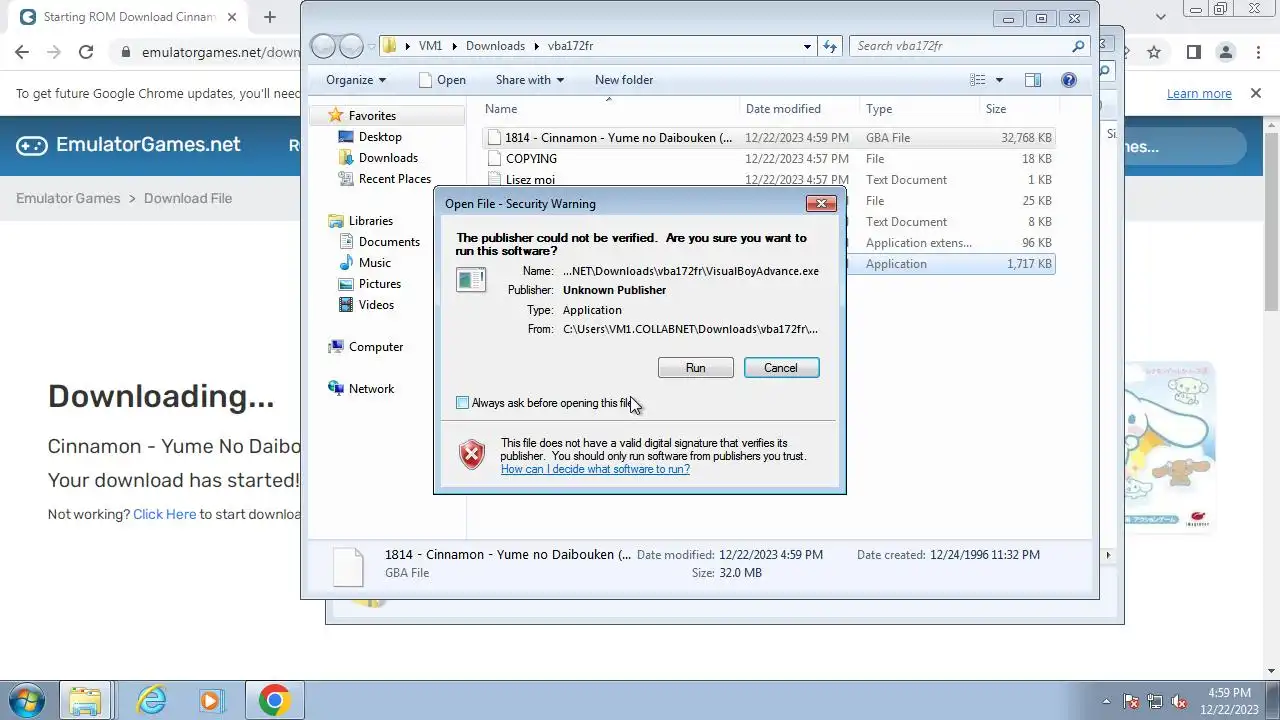Open Videos library in navigation pane

pyautogui.click(x=377, y=305)
